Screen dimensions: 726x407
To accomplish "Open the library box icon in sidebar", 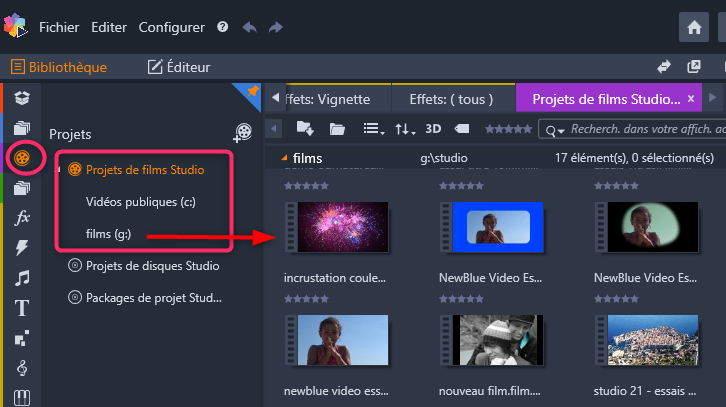I will 22,98.
